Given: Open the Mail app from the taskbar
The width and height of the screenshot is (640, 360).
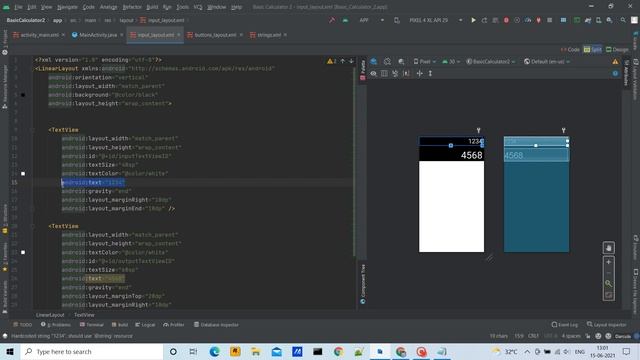Looking at the screenshot, I should pos(276,352).
